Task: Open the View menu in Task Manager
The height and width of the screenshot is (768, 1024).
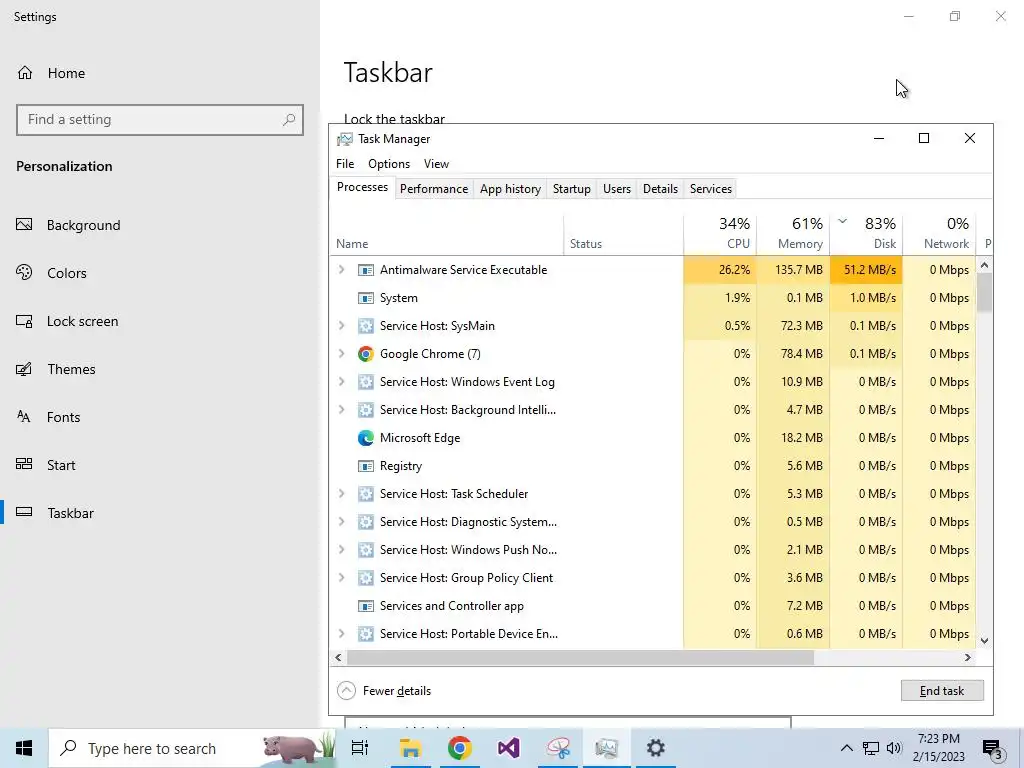Action: tap(436, 164)
